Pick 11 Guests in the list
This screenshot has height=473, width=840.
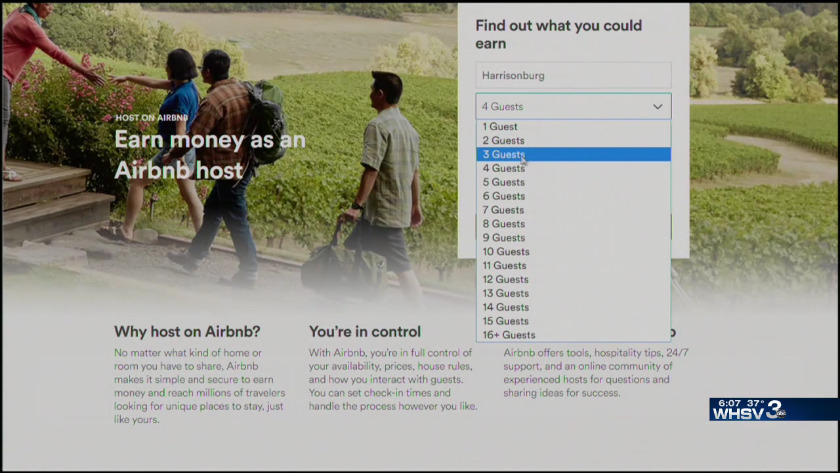pos(505,266)
